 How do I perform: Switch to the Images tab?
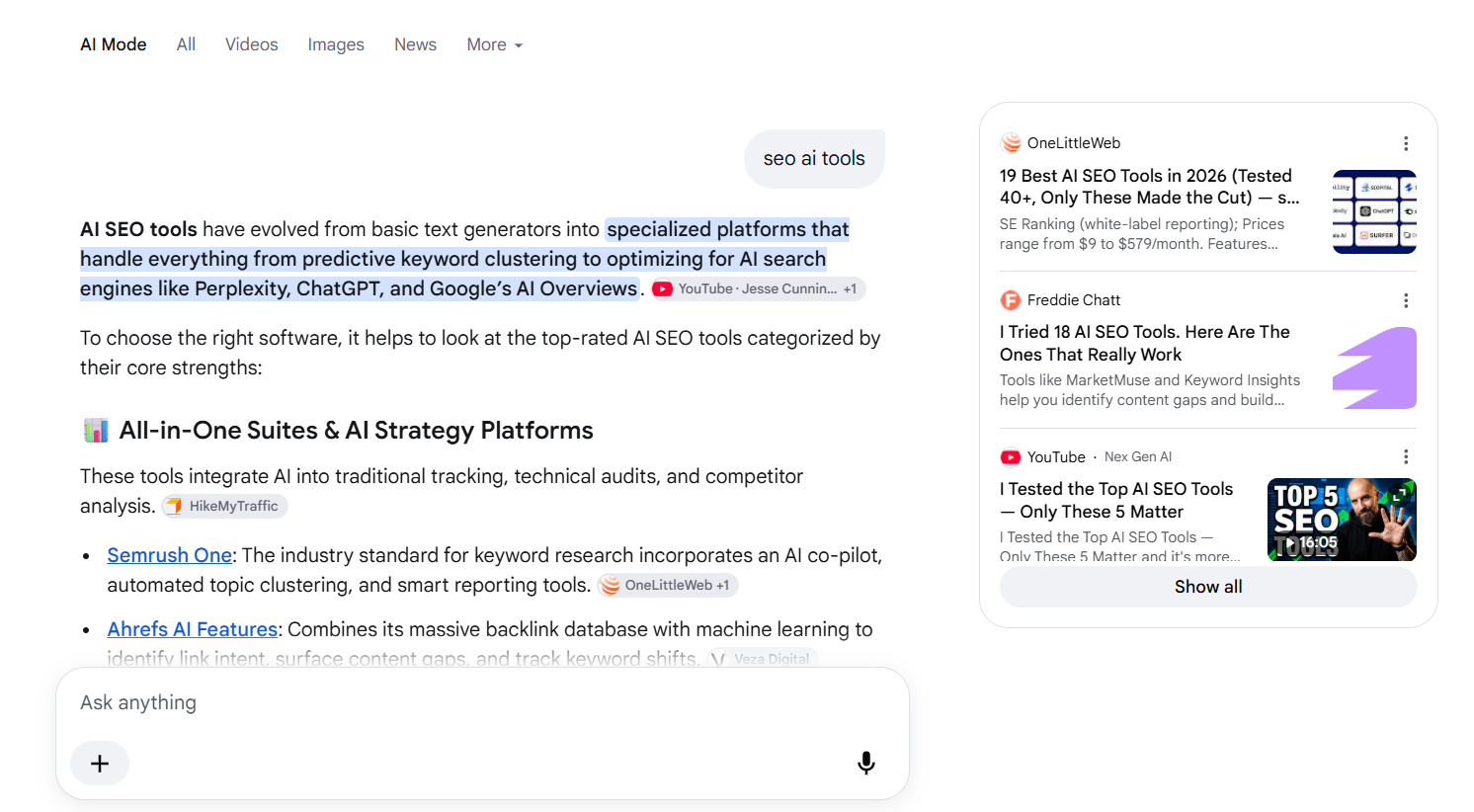(x=336, y=44)
